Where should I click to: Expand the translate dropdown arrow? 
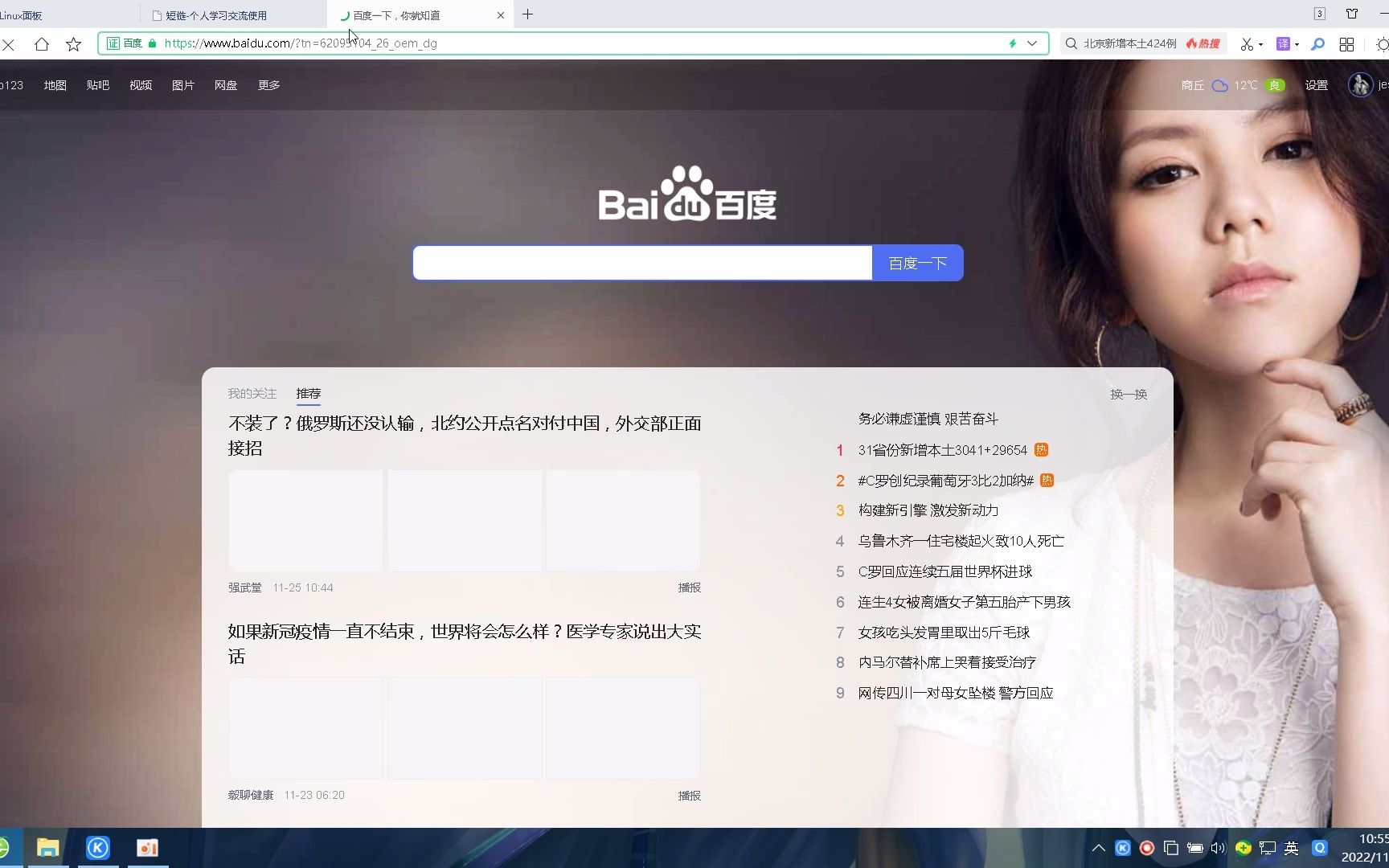coord(1297,44)
